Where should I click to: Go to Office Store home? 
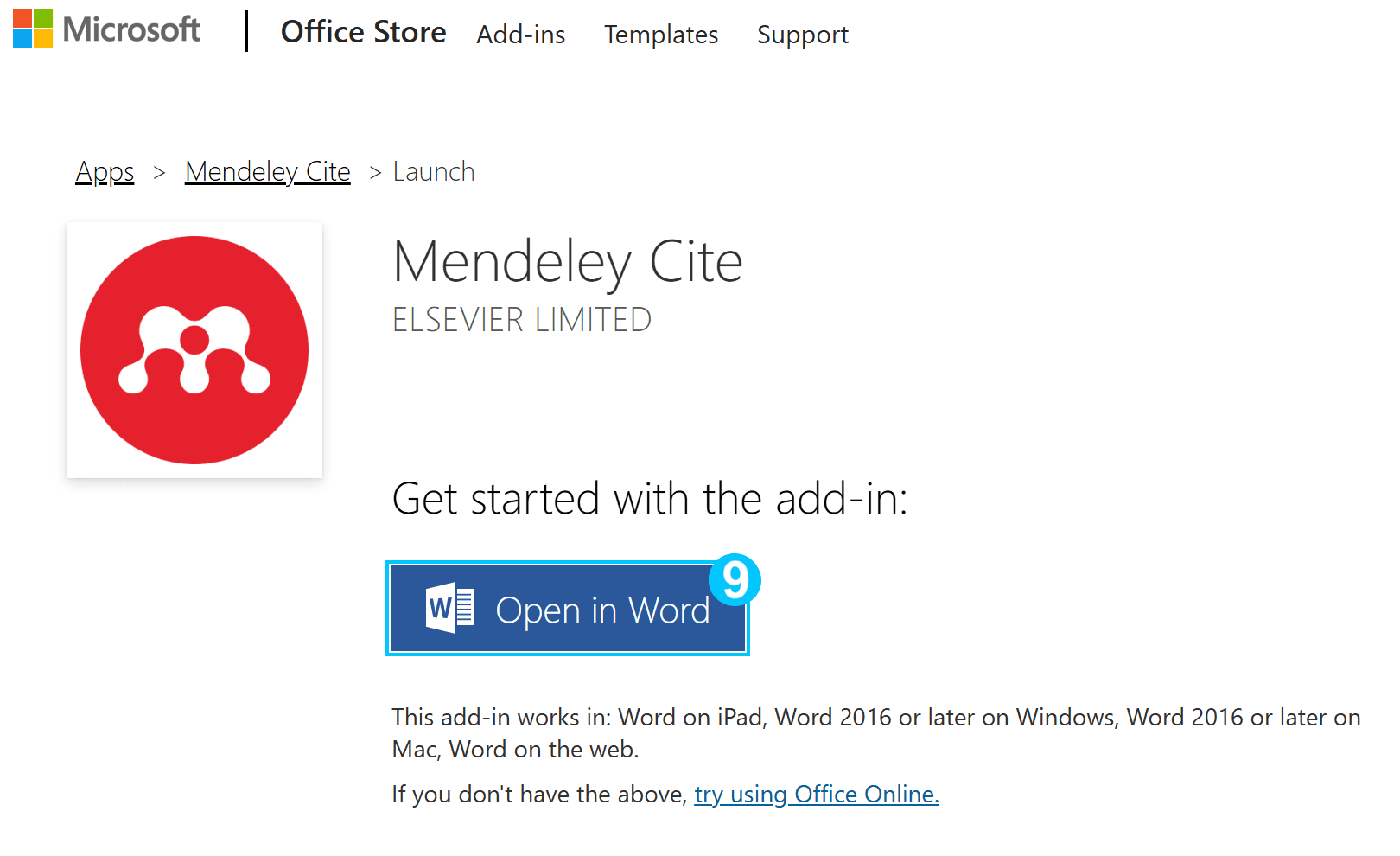(x=364, y=32)
